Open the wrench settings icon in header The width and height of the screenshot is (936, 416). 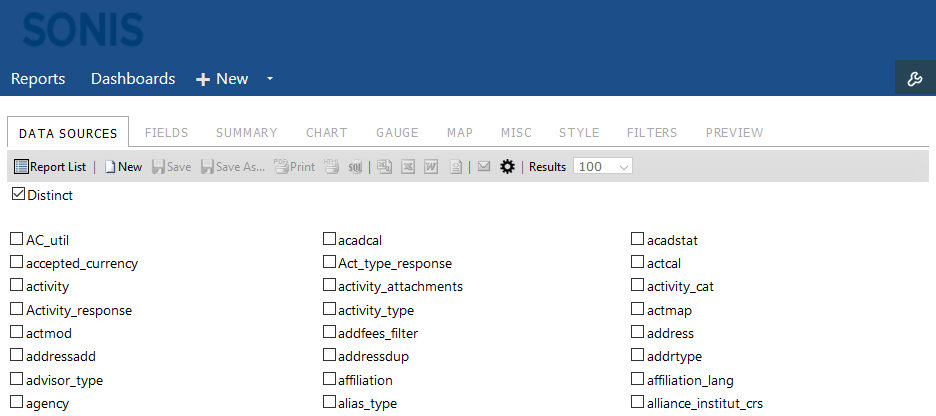point(915,78)
